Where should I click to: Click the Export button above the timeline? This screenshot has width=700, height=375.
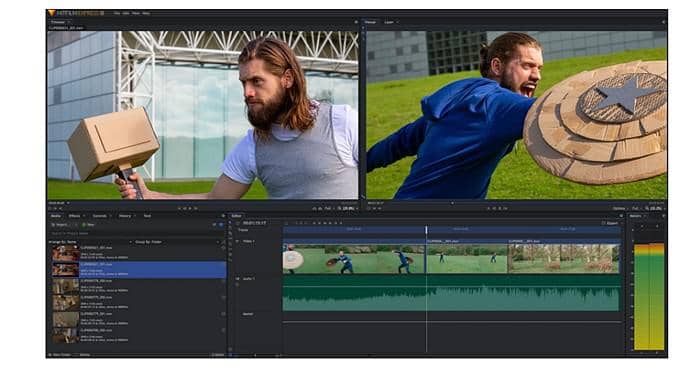pyautogui.click(x=610, y=223)
